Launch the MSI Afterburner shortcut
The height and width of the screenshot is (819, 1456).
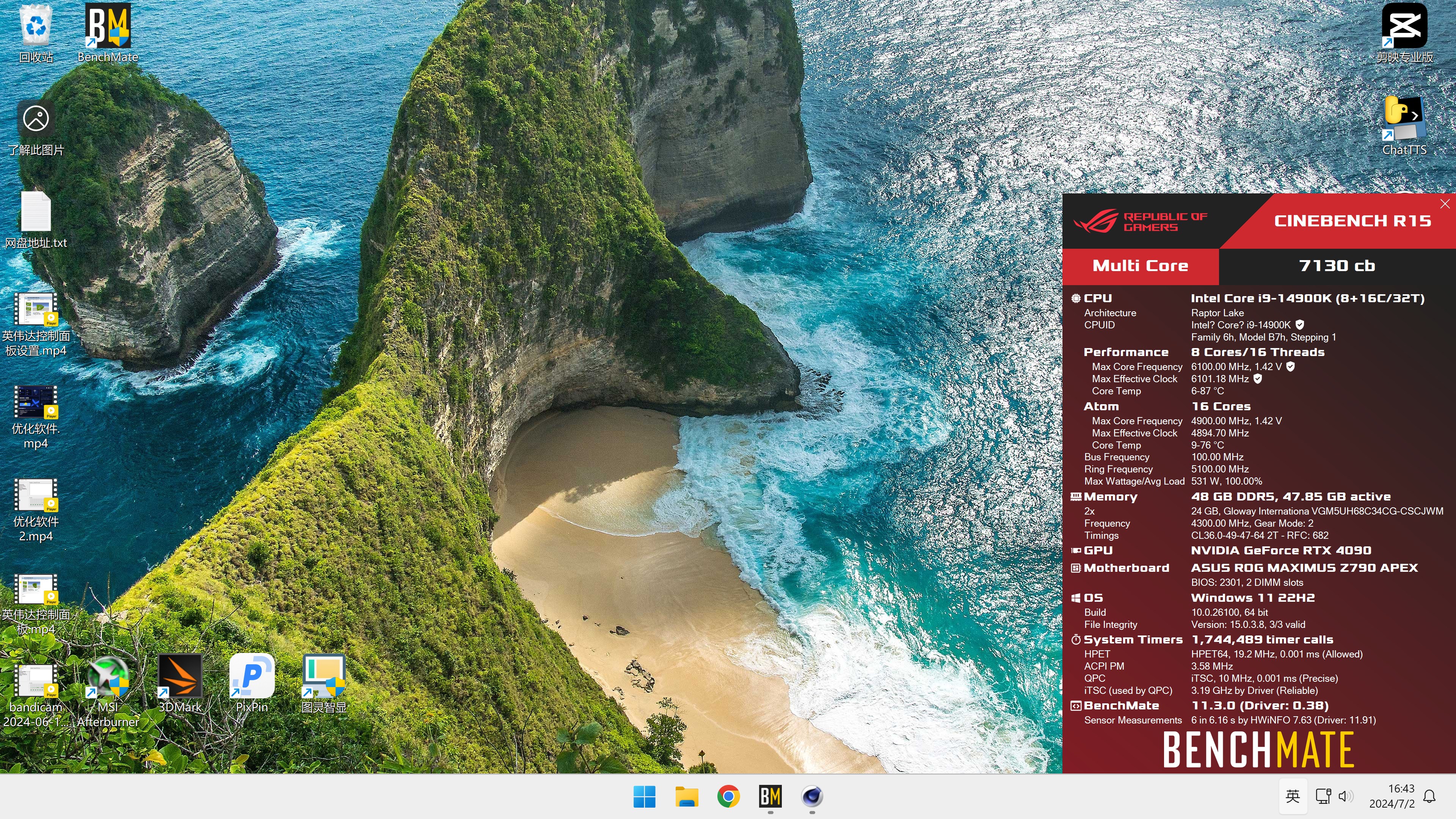[x=107, y=691]
